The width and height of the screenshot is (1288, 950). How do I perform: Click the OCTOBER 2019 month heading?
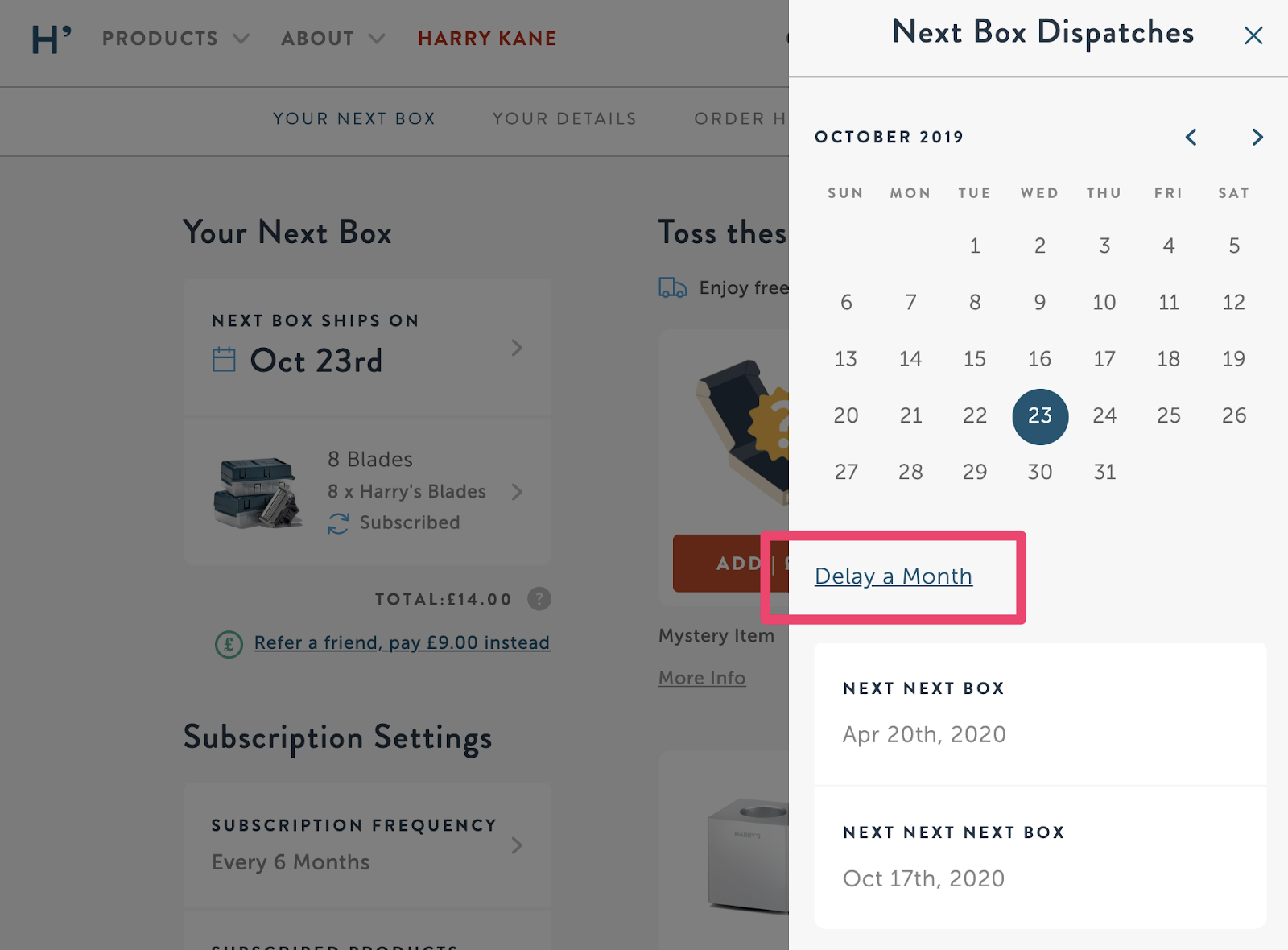(x=889, y=137)
